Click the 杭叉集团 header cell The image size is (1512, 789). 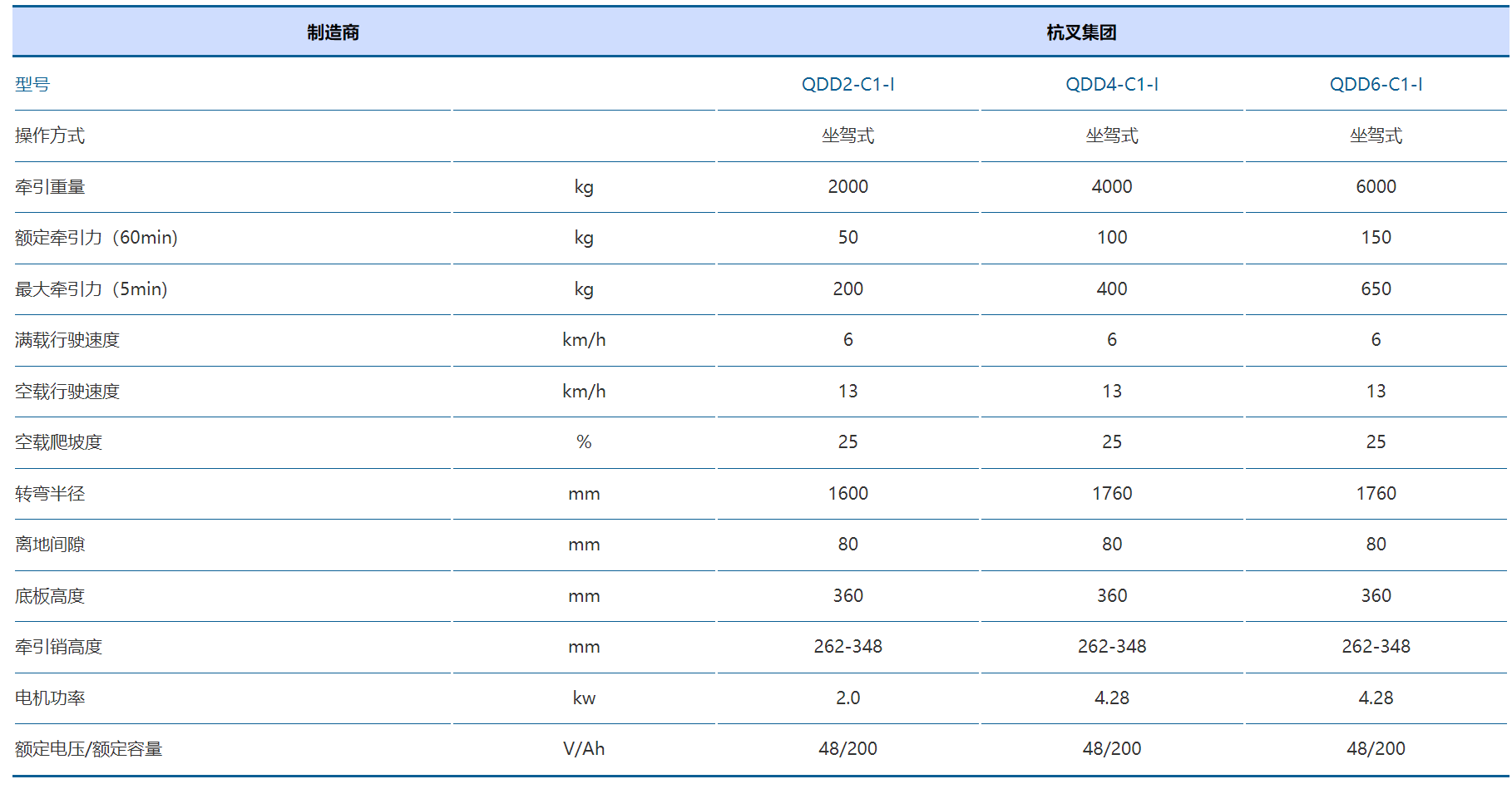tap(1081, 32)
